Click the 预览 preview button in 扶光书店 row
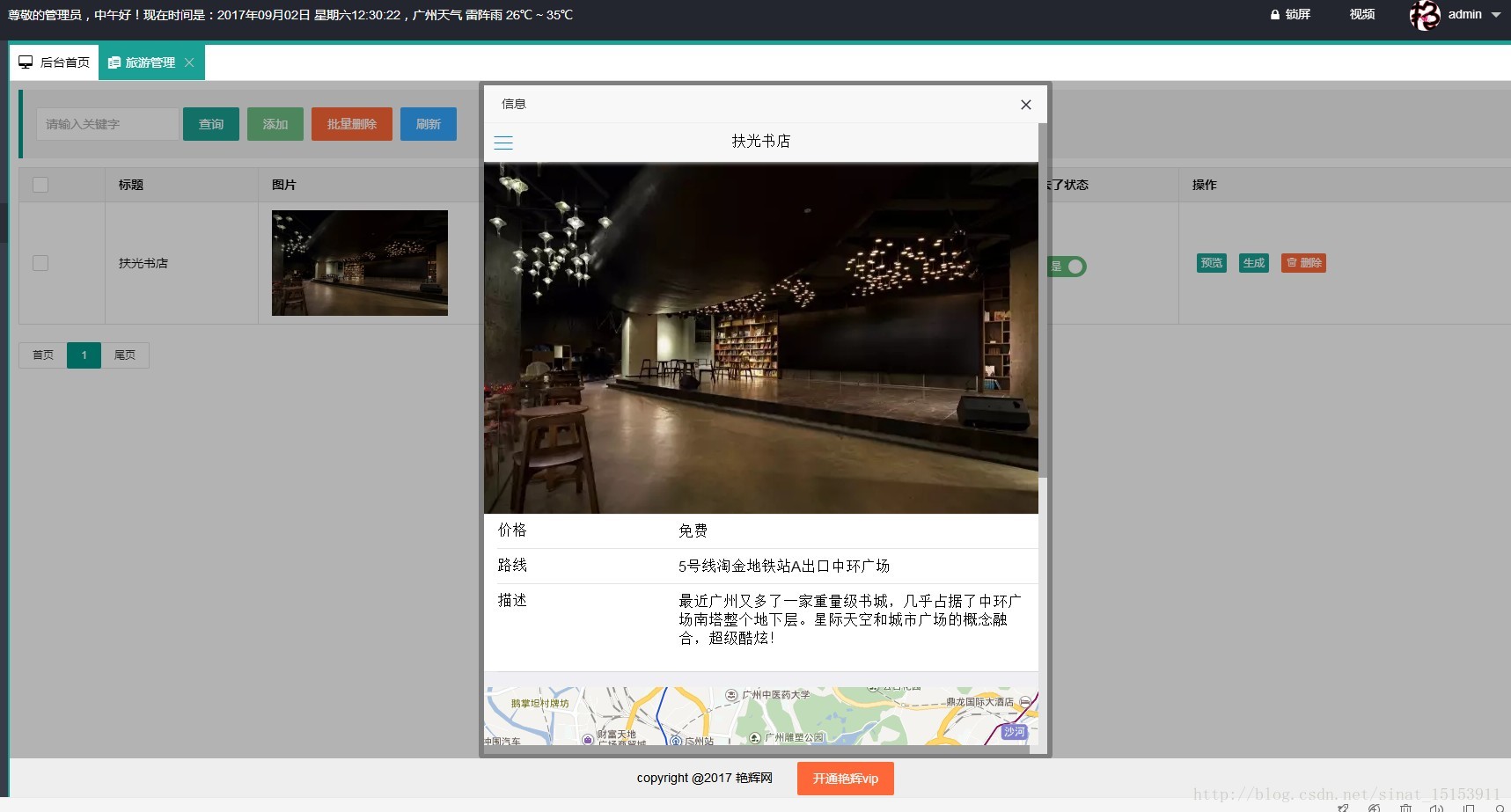 click(1212, 263)
